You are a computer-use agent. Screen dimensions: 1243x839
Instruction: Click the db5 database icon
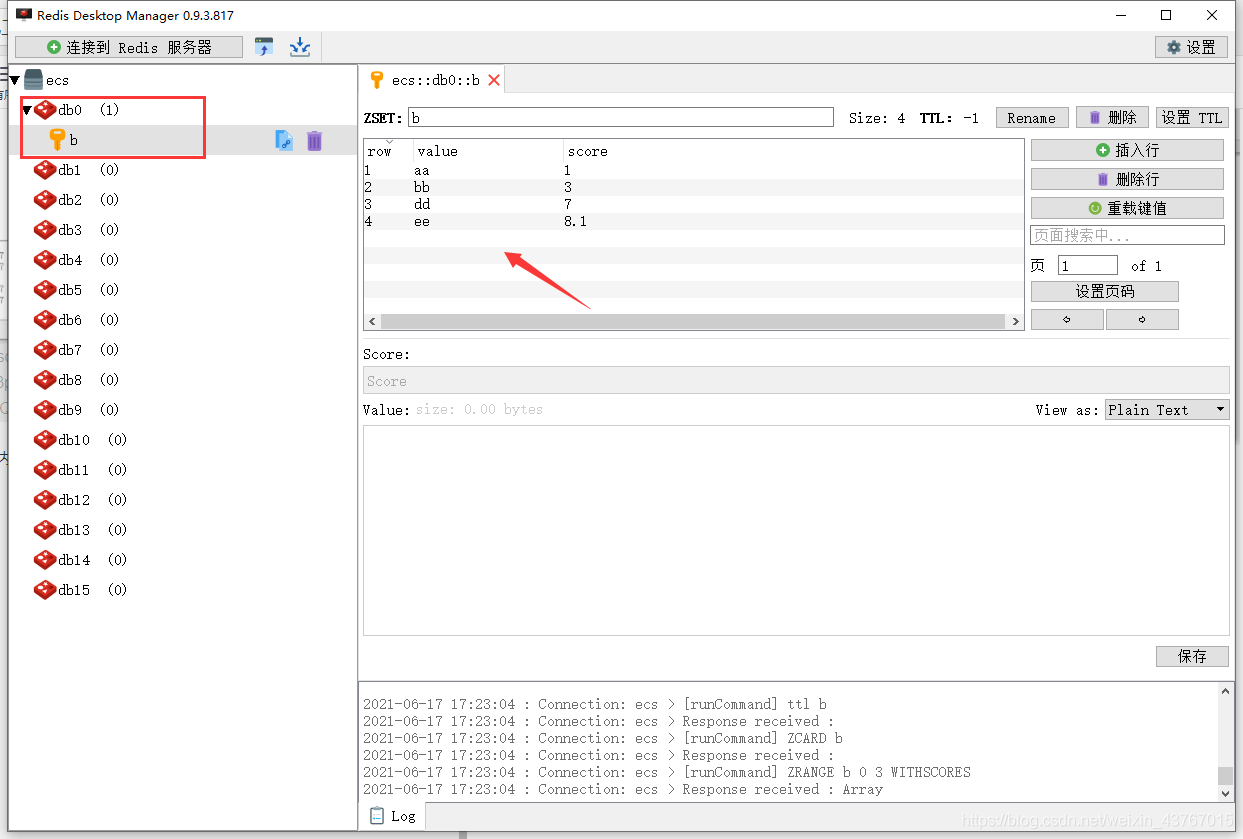coord(45,290)
